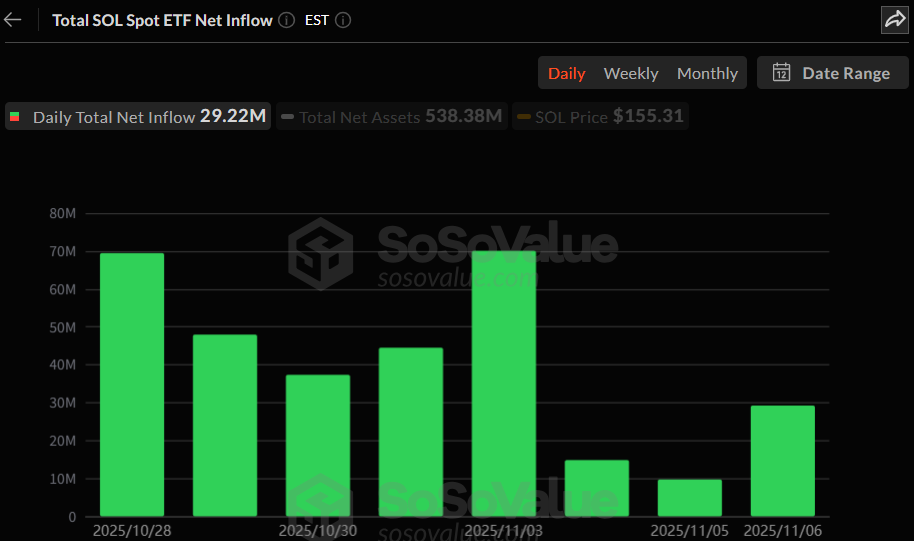Switch to Monthly view tab
This screenshot has width=914, height=541.
707,73
